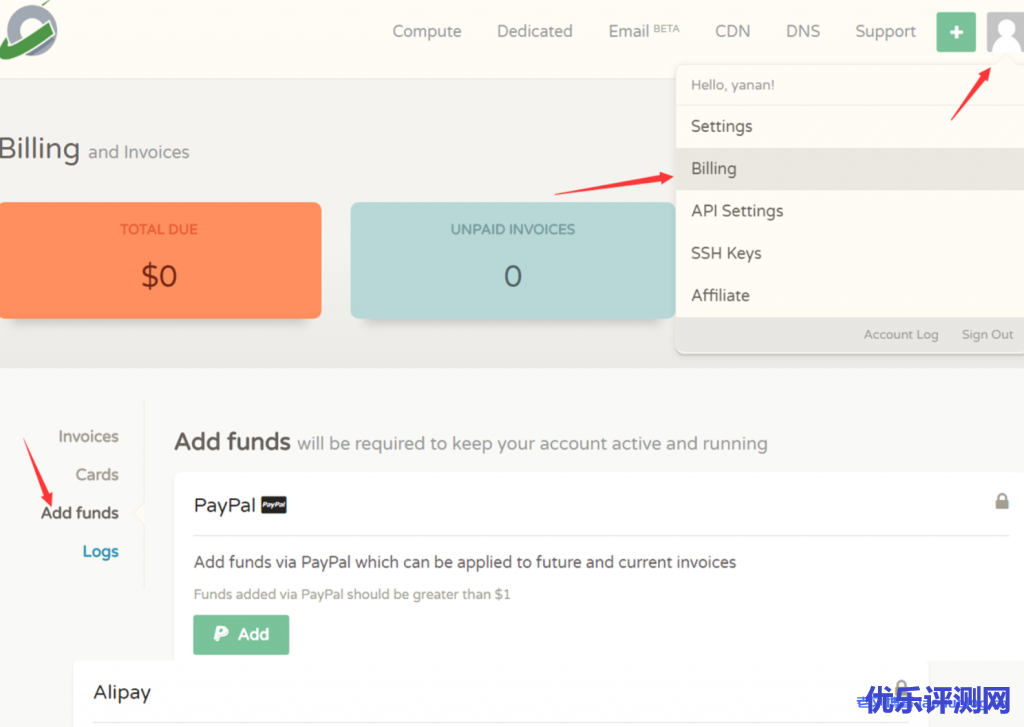Open SSH Keys from account dropdown

[x=726, y=253]
